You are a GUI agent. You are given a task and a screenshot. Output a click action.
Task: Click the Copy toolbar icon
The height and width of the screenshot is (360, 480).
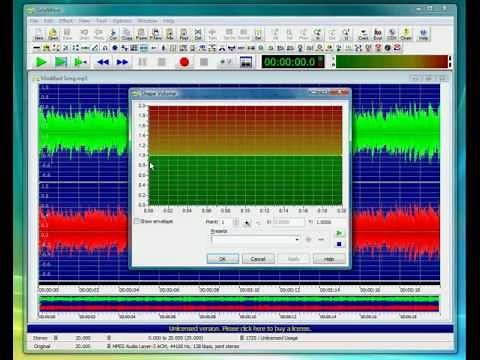127,34
